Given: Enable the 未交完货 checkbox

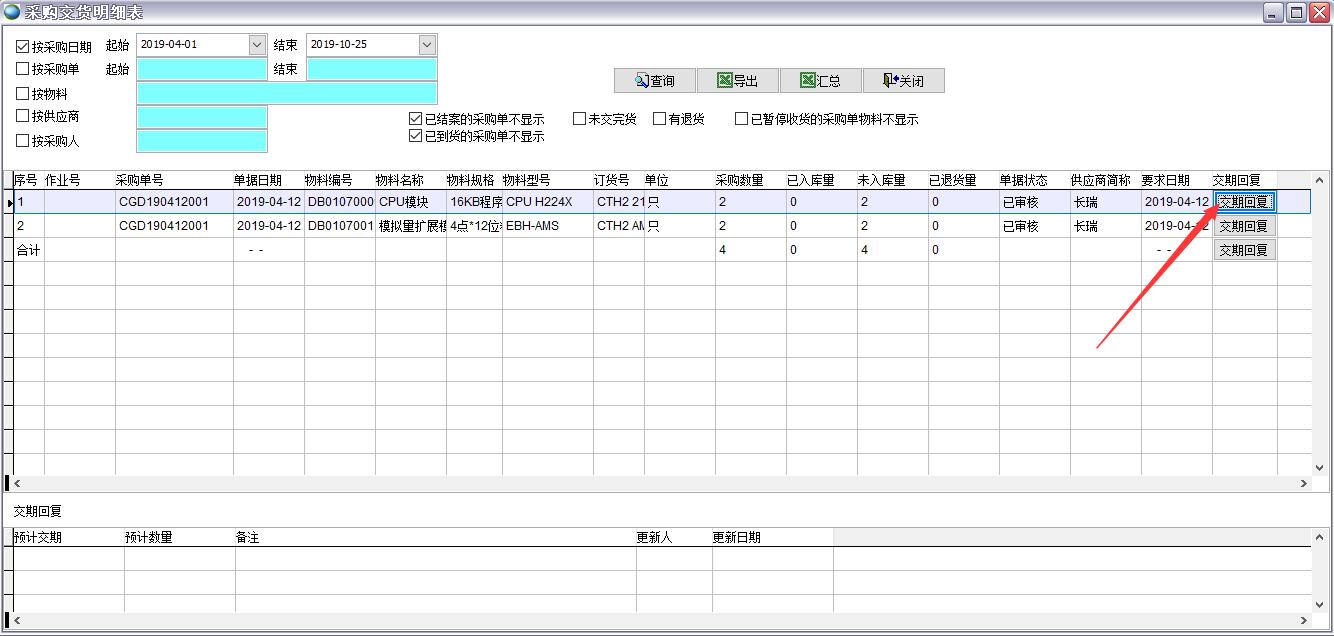Looking at the screenshot, I should pyautogui.click(x=579, y=118).
